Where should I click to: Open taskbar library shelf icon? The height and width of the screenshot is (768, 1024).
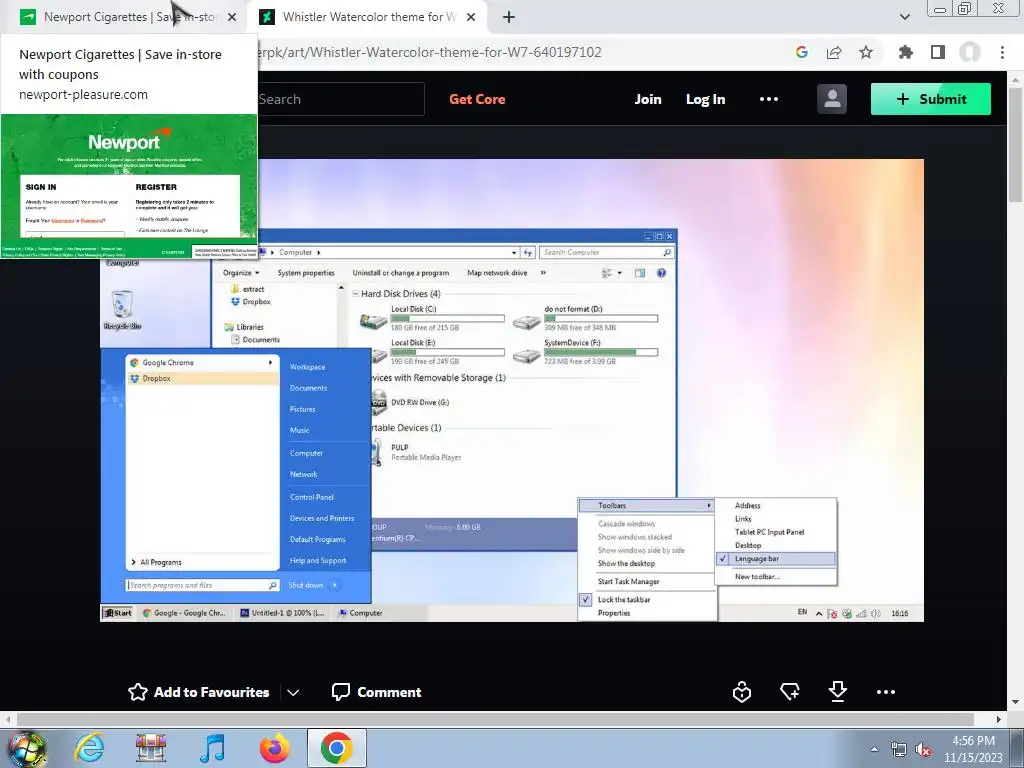pyautogui.click(x=151, y=748)
